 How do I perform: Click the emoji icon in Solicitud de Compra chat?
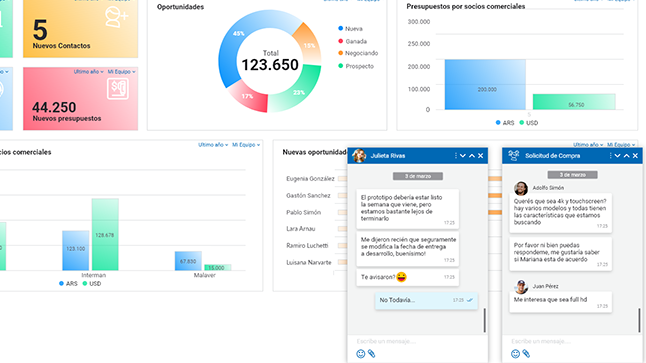pos(515,354)
